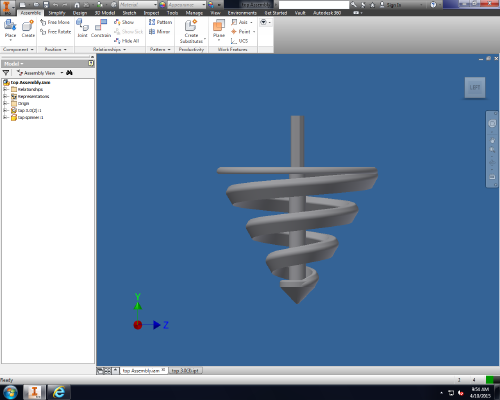Switch to the Simplify ribbon tab

[x=57, y=13]
